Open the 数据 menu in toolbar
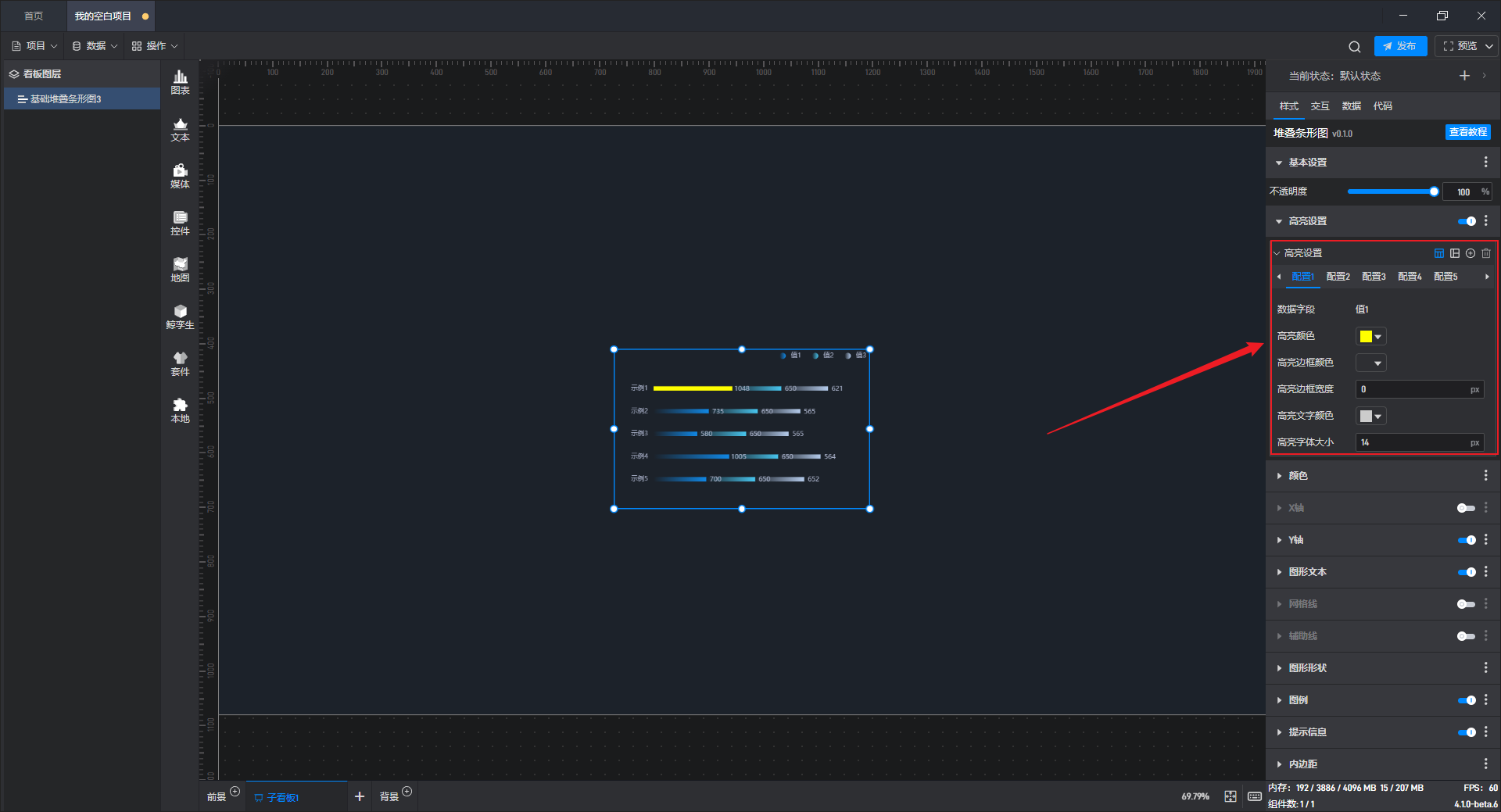 pyautogui.click(x=95, y=46)
